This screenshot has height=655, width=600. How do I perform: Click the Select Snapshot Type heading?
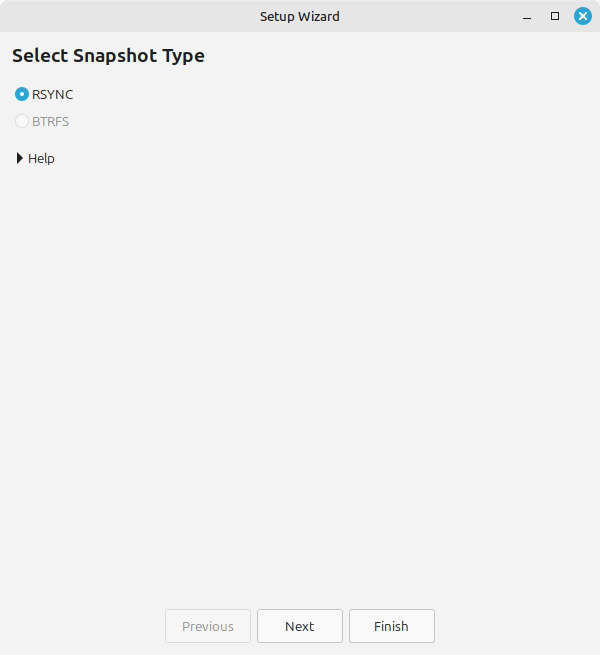108,56
